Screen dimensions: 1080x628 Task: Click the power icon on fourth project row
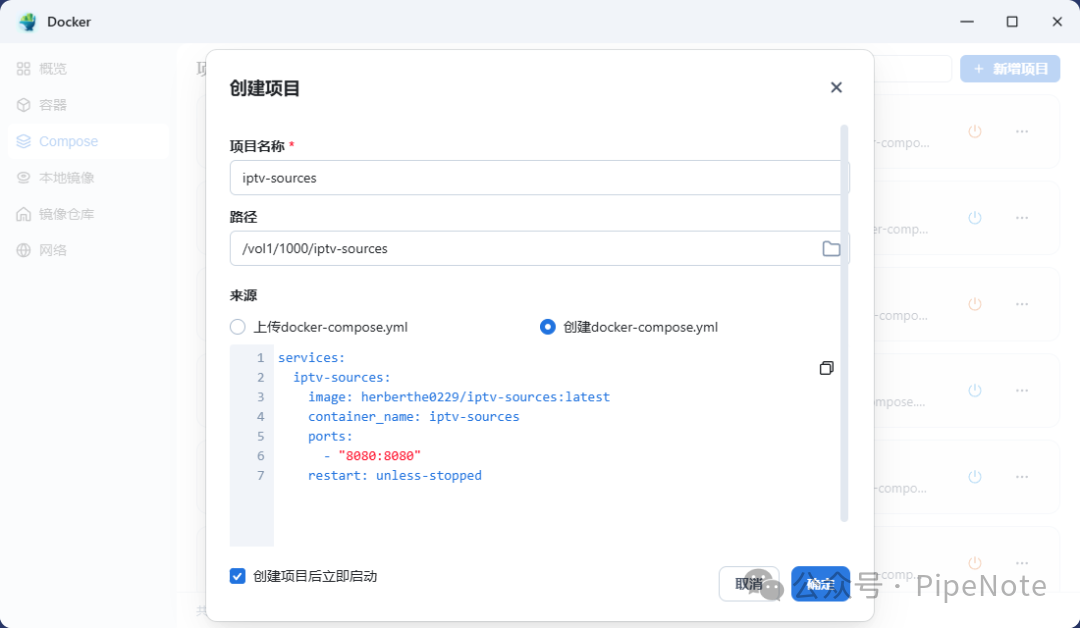[x=974, y=390]
